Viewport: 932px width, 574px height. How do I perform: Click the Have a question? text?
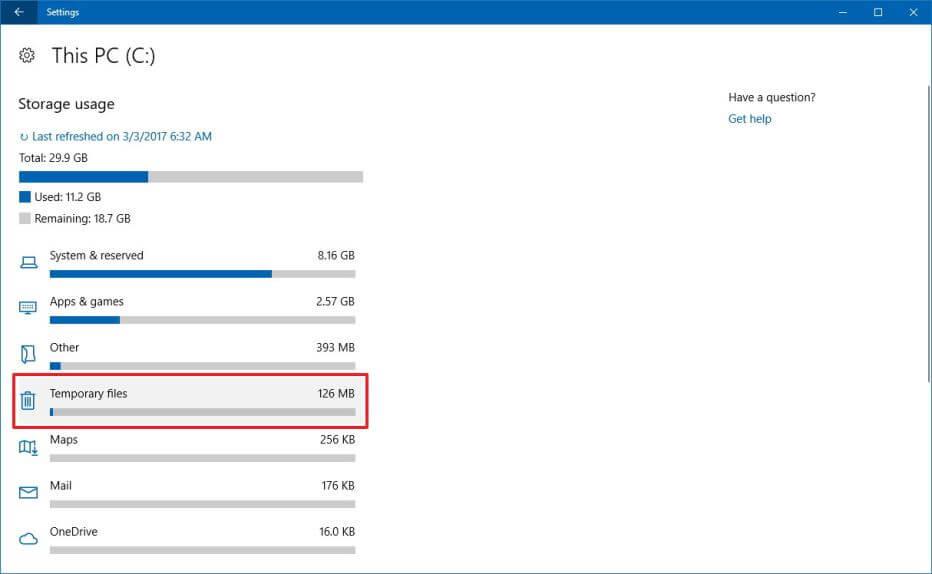(772, 97)
